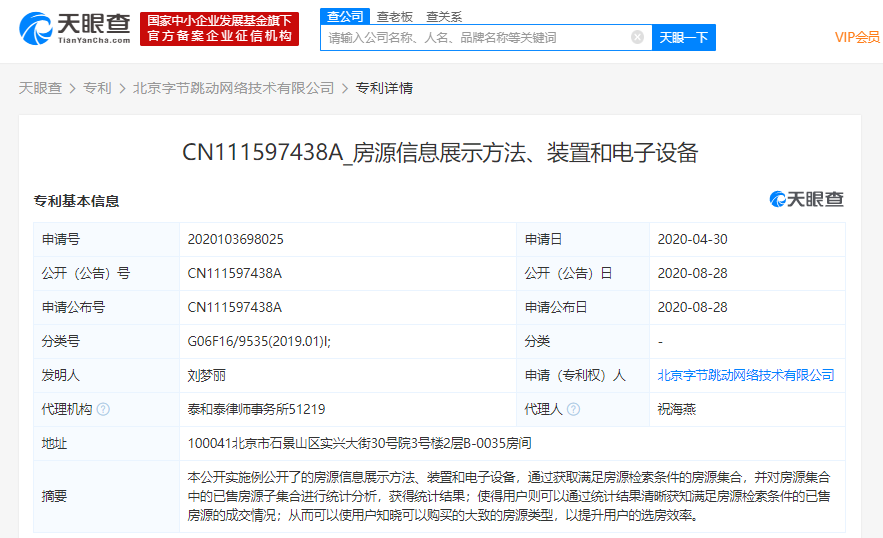Select the address 100041北京市石景山区 text
Image resolution: width=883 pixels, height=538 pixels.
(x=359, y=443)
